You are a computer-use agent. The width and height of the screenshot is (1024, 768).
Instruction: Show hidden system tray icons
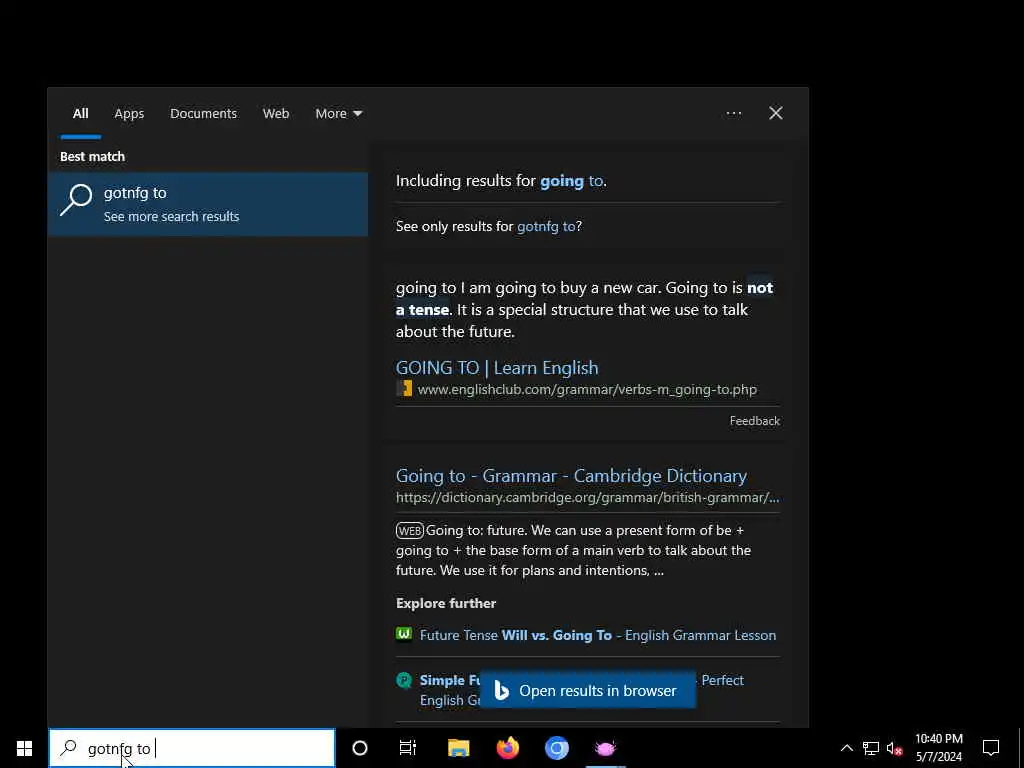click(x=846, y=748)
